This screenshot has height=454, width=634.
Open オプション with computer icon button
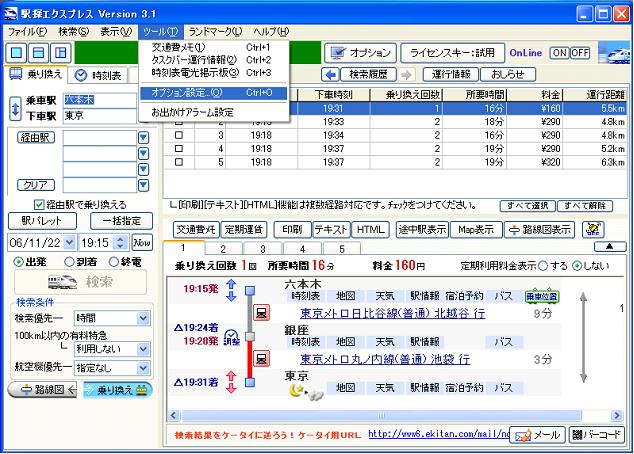pyautogui.click(x=360, y=53)
